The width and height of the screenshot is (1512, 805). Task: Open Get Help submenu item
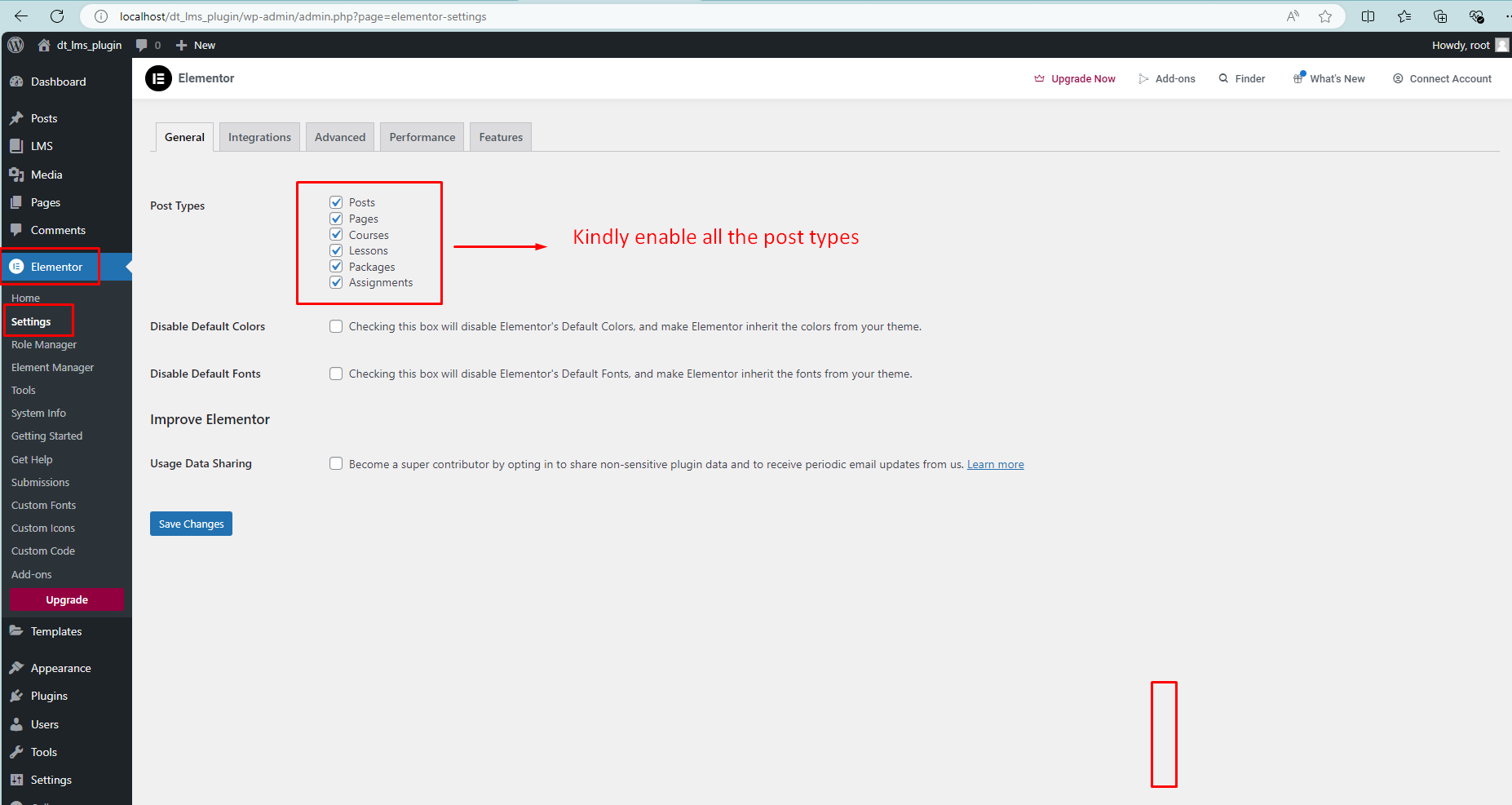click(32, 460)
